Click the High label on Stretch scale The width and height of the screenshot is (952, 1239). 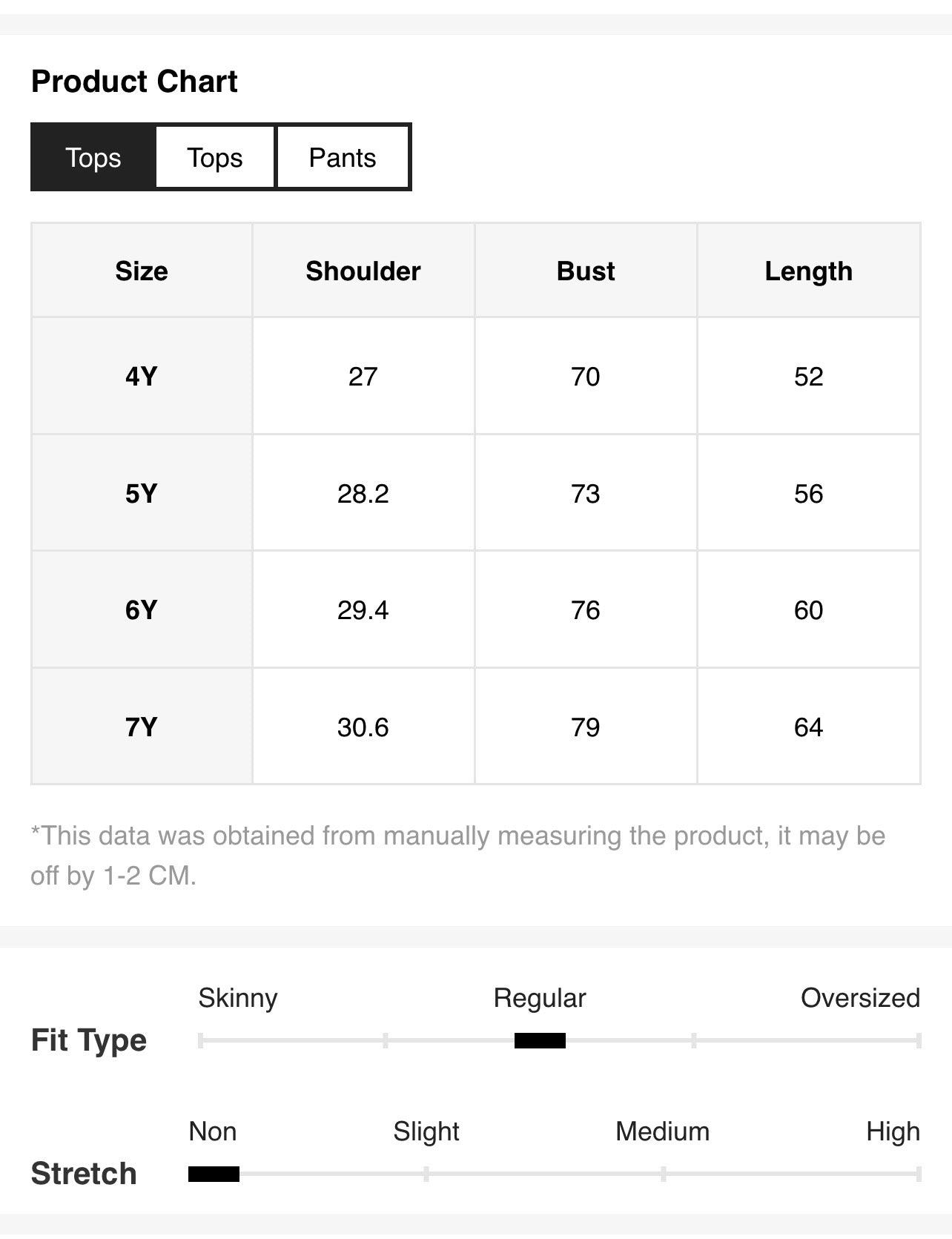[x=893, y=1131]
